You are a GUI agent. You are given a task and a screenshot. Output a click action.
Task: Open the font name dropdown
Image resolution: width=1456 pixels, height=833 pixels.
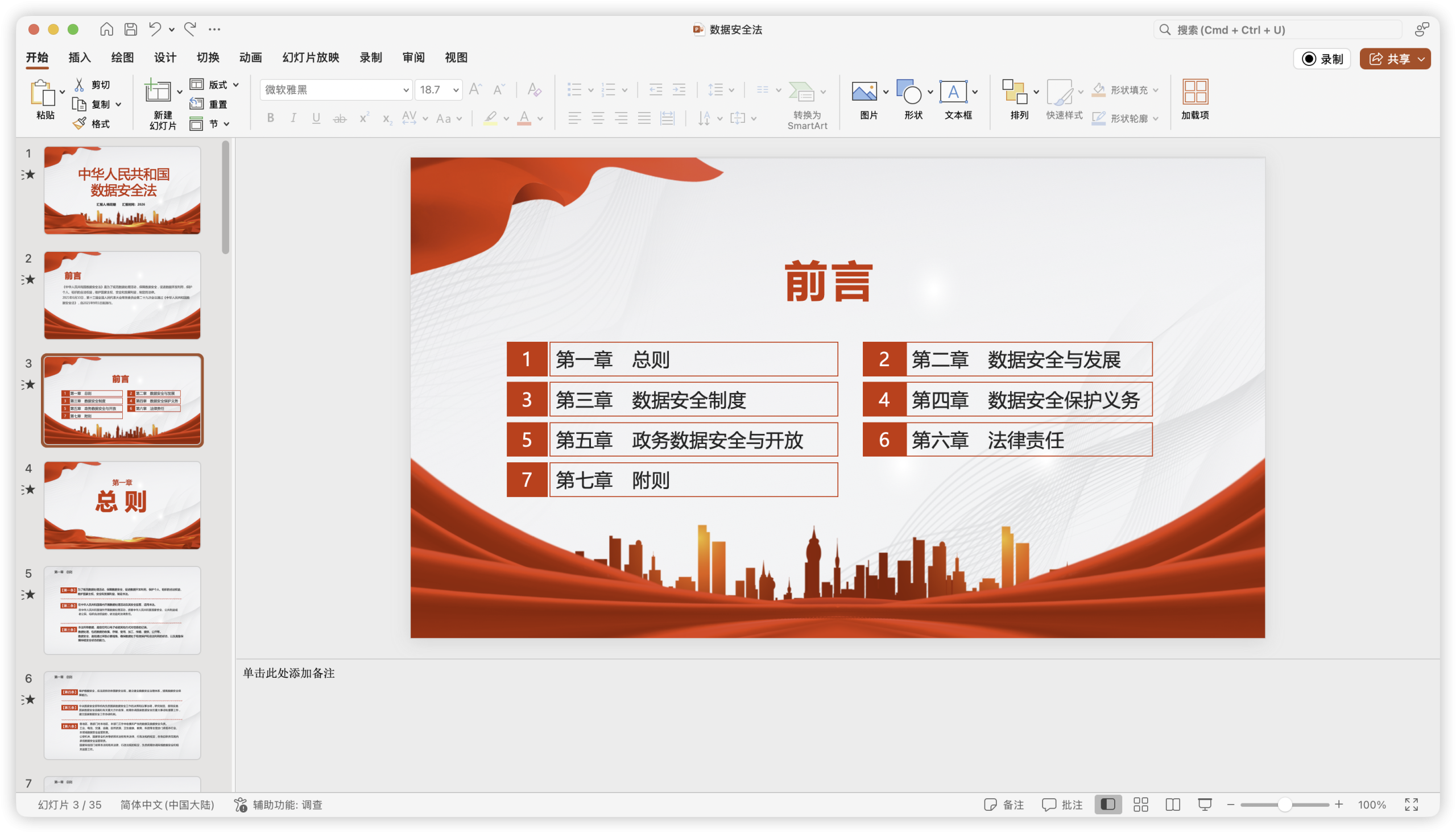[x=406, y=90]
